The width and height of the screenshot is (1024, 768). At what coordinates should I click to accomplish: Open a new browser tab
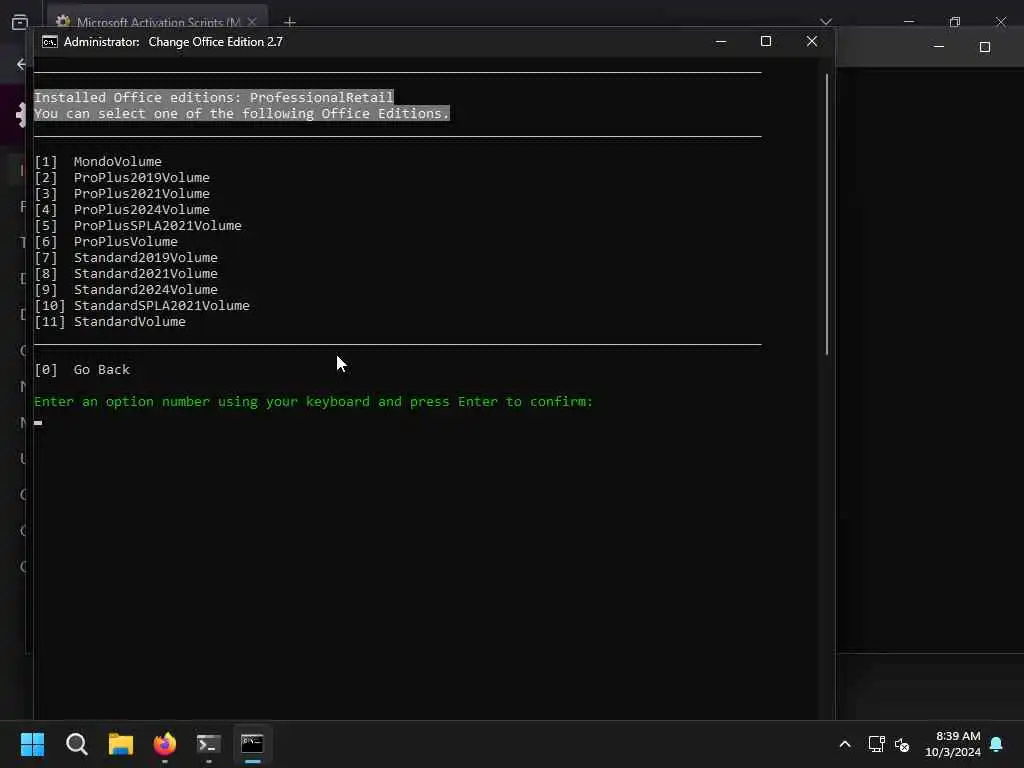click(x=290, y=22)
